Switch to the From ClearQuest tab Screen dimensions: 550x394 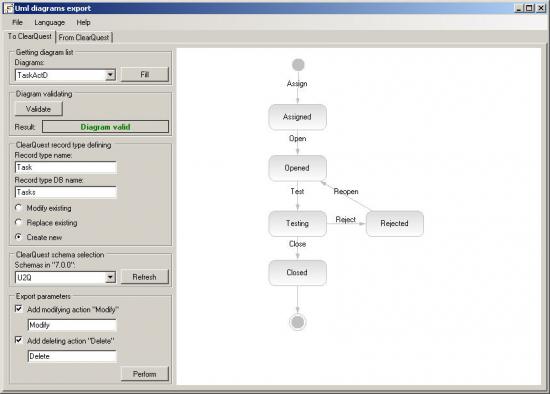[84, 37]
